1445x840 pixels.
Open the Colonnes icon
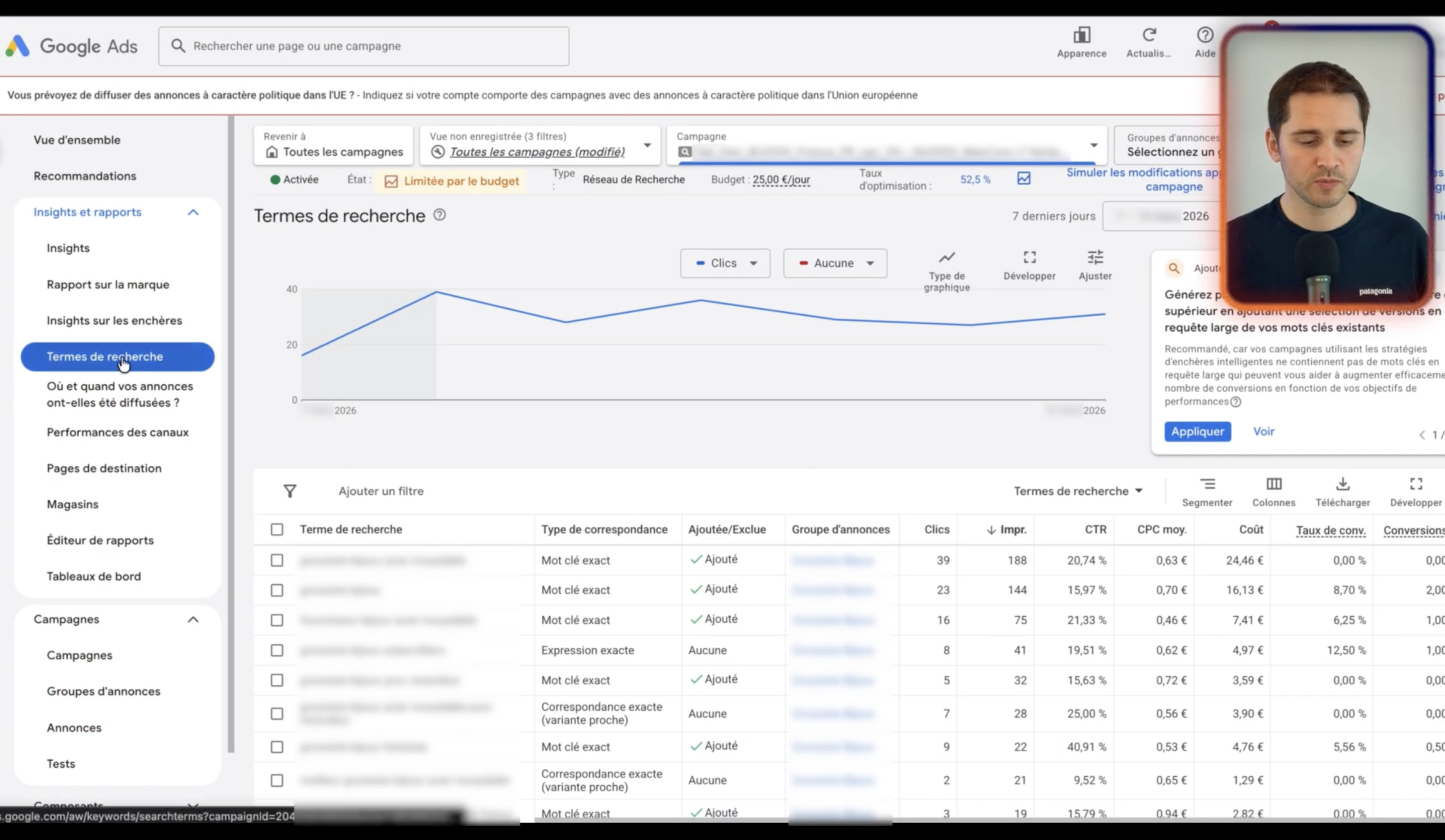[1273, 484]
